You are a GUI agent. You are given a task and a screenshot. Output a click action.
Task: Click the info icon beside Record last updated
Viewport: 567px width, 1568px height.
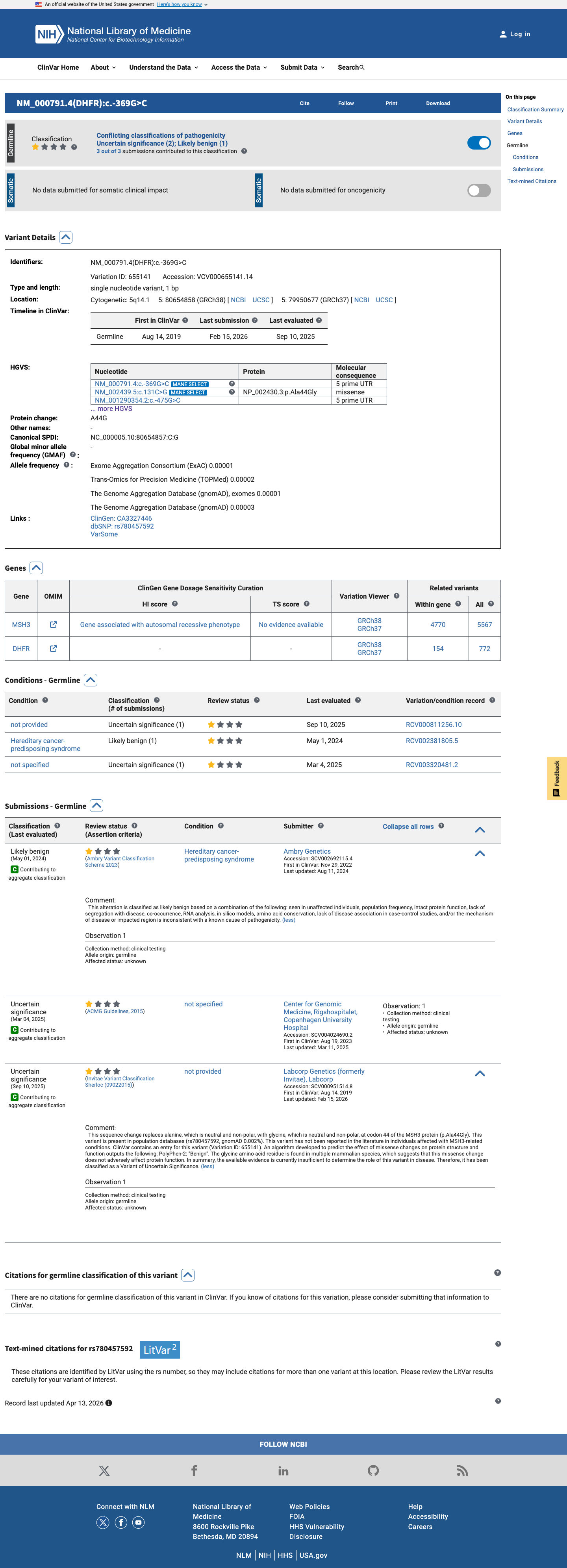click(x=109, y=1403)
